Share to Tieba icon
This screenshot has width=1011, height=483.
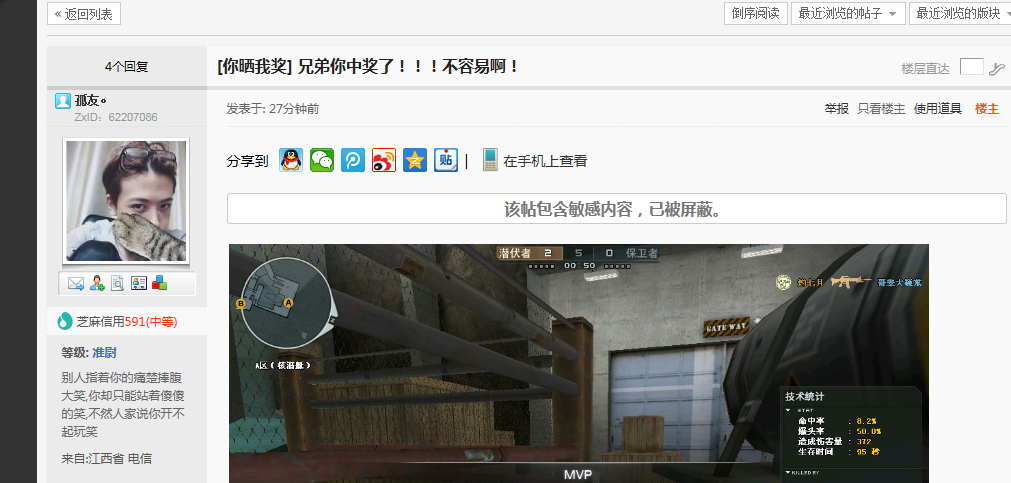point(446,160)
